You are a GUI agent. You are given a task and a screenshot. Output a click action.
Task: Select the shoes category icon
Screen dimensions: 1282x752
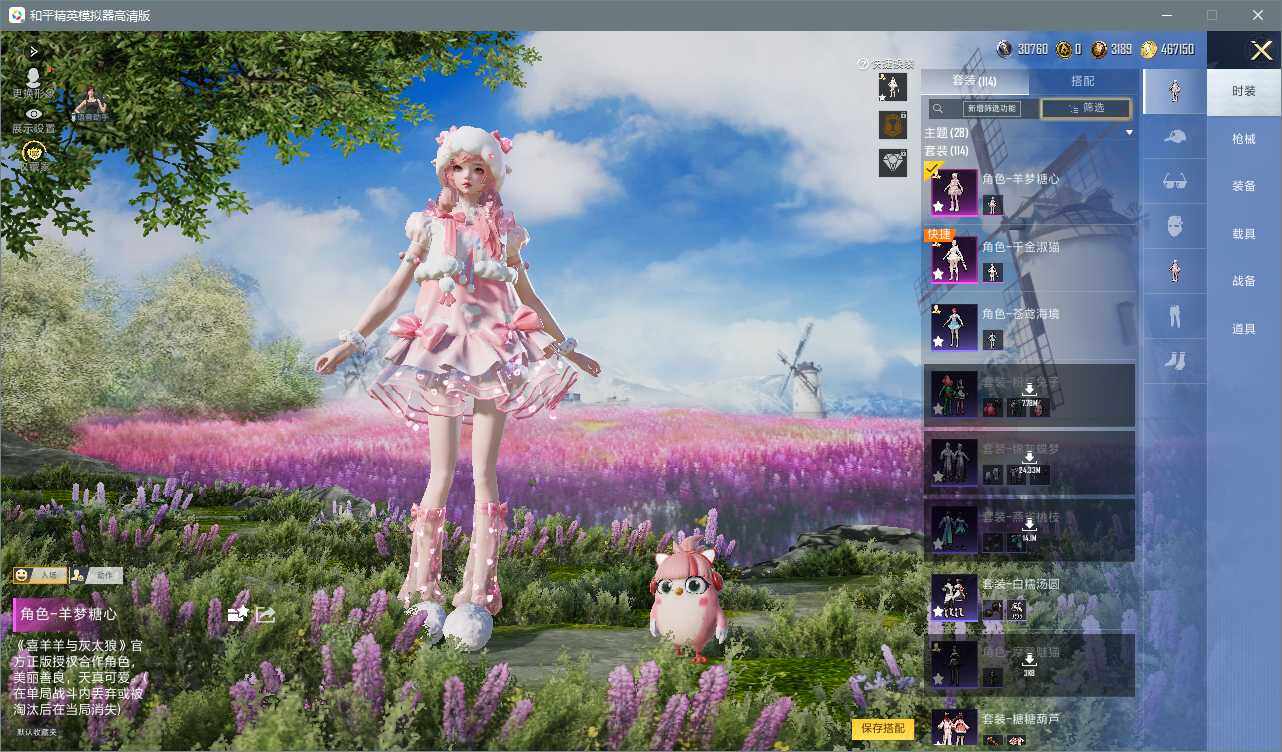(x=1175, y=361)
